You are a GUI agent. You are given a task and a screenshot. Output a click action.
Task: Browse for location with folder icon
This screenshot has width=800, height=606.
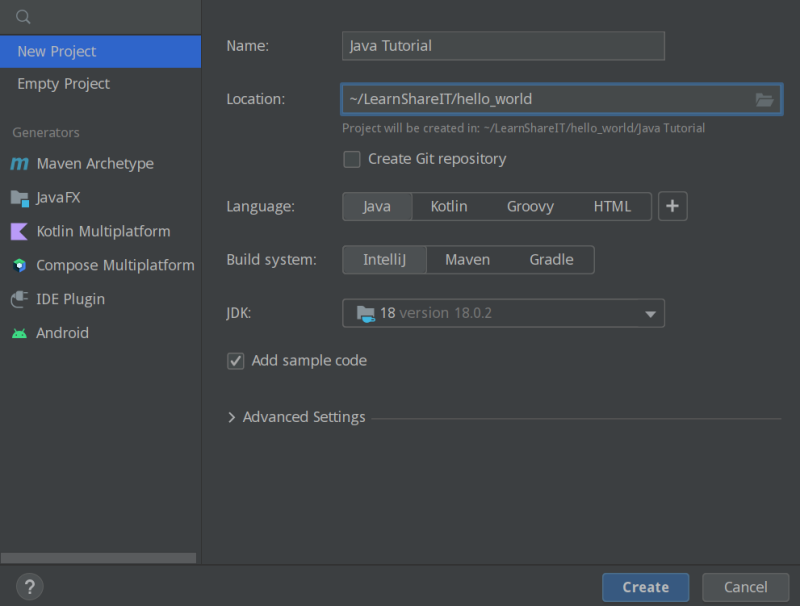pyautogui.click(x=764, y=99)
